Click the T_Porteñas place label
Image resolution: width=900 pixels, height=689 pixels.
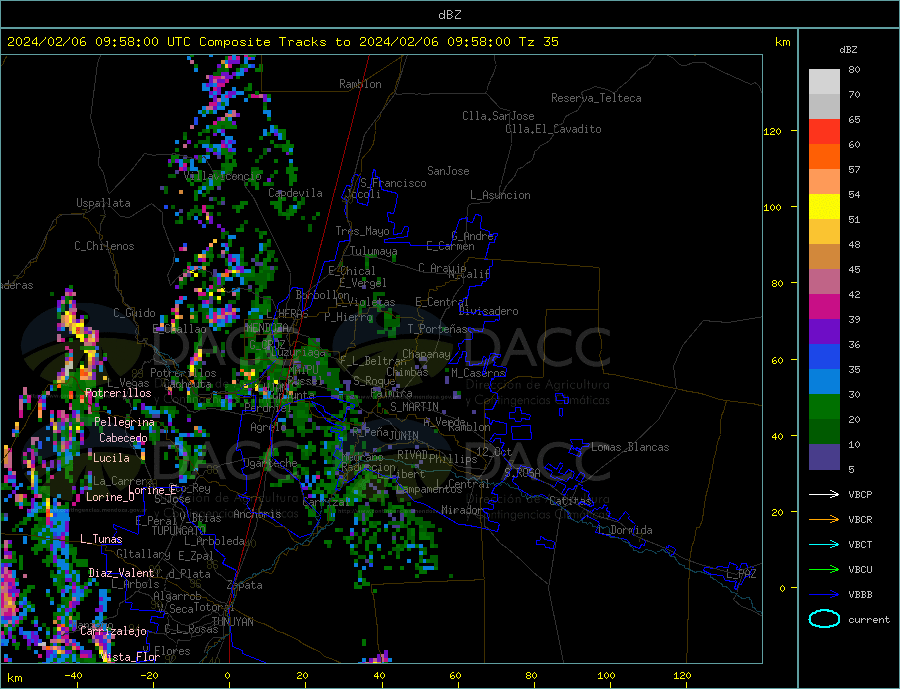click(438, 329)
